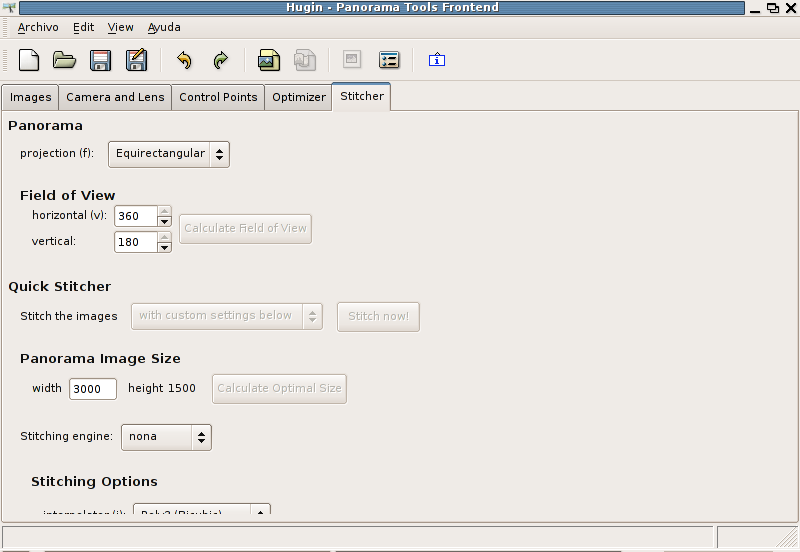Click the horizontal field of view input 360
The width and height of the screenshot is (800, 552).
point(136,216)
